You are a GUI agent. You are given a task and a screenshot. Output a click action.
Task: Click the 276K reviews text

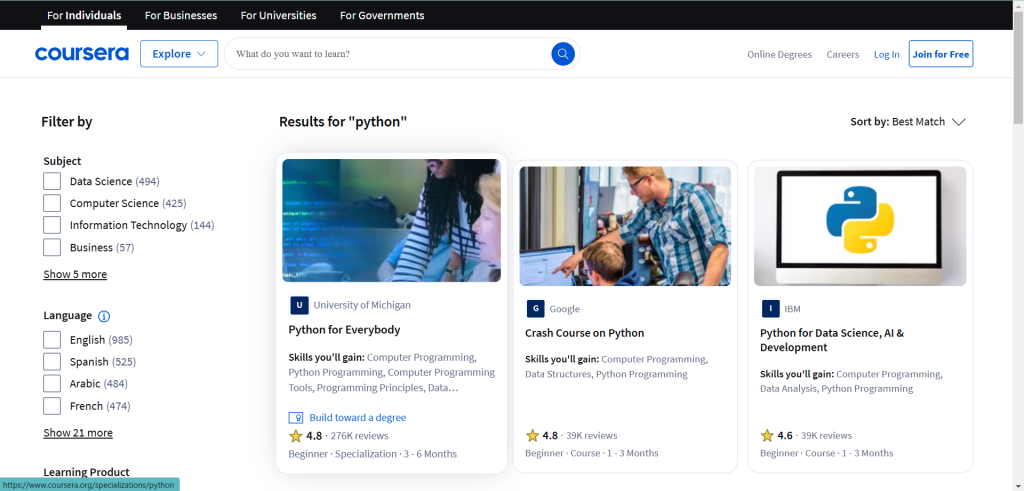point(359,436)
